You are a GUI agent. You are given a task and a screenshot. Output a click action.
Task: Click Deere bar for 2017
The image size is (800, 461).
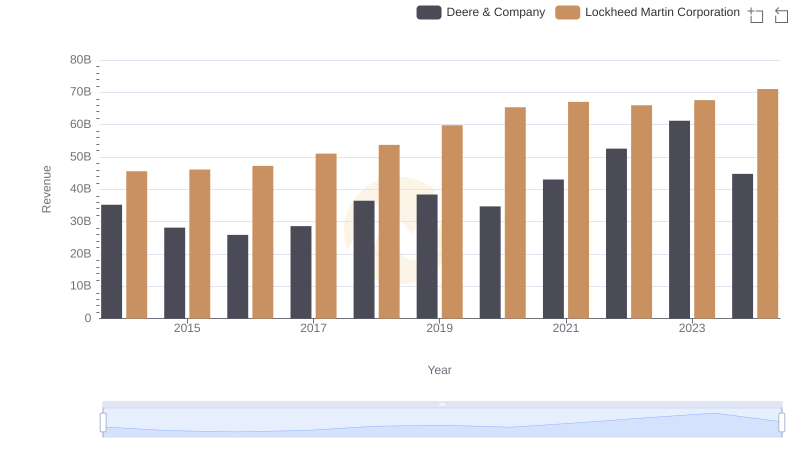pos(301,272)
